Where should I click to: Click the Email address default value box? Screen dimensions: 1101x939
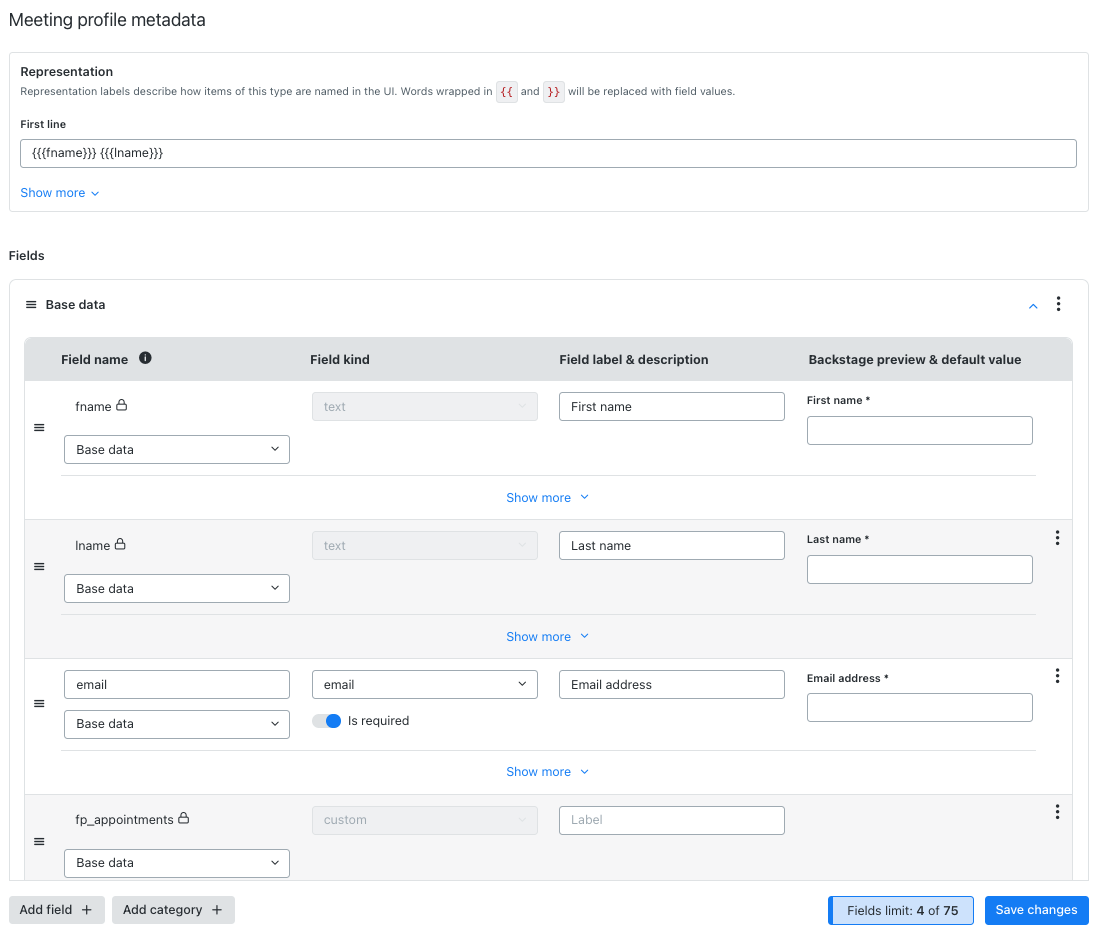point(920,707)
